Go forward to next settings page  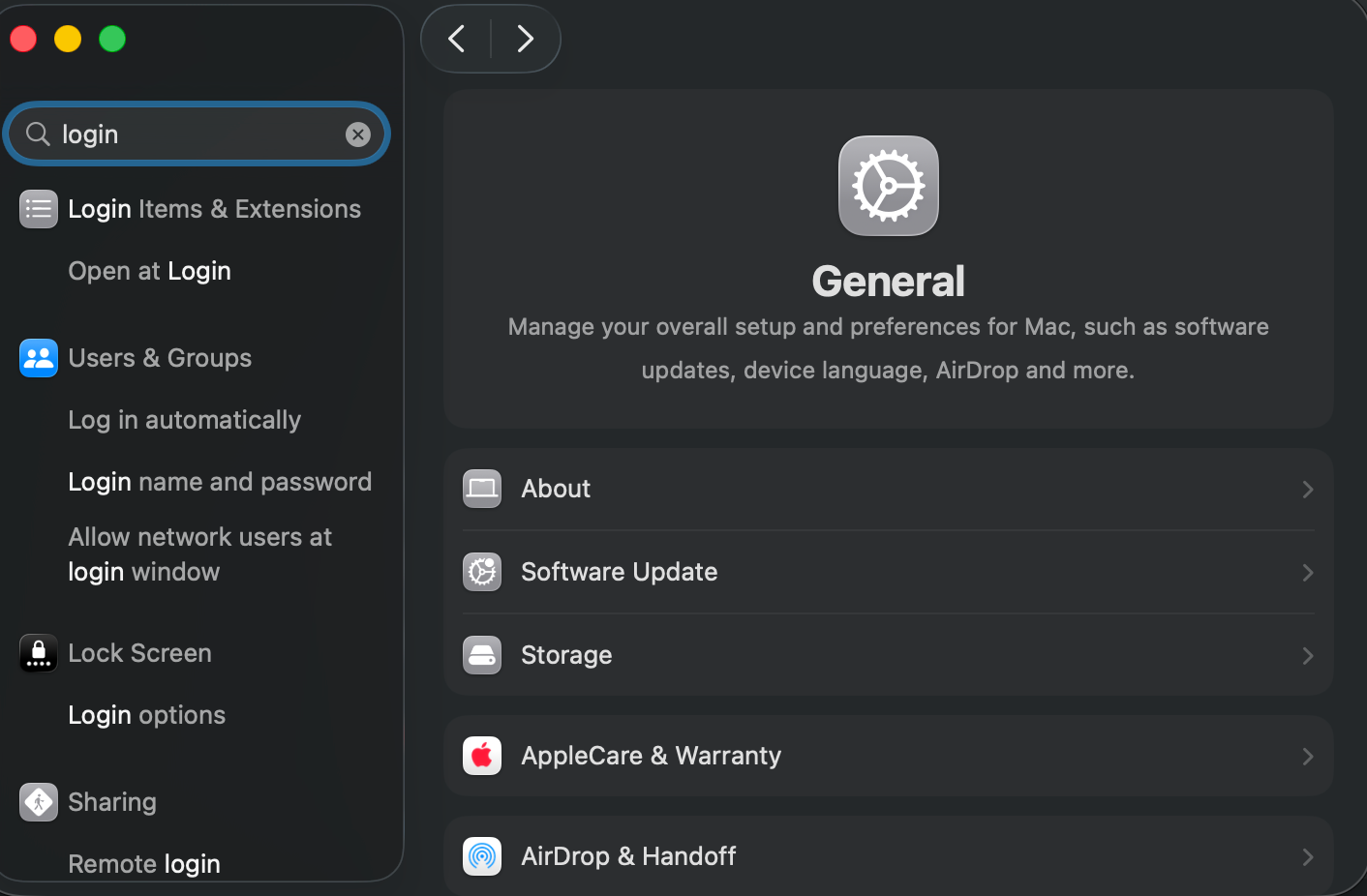tap(525, 39)
